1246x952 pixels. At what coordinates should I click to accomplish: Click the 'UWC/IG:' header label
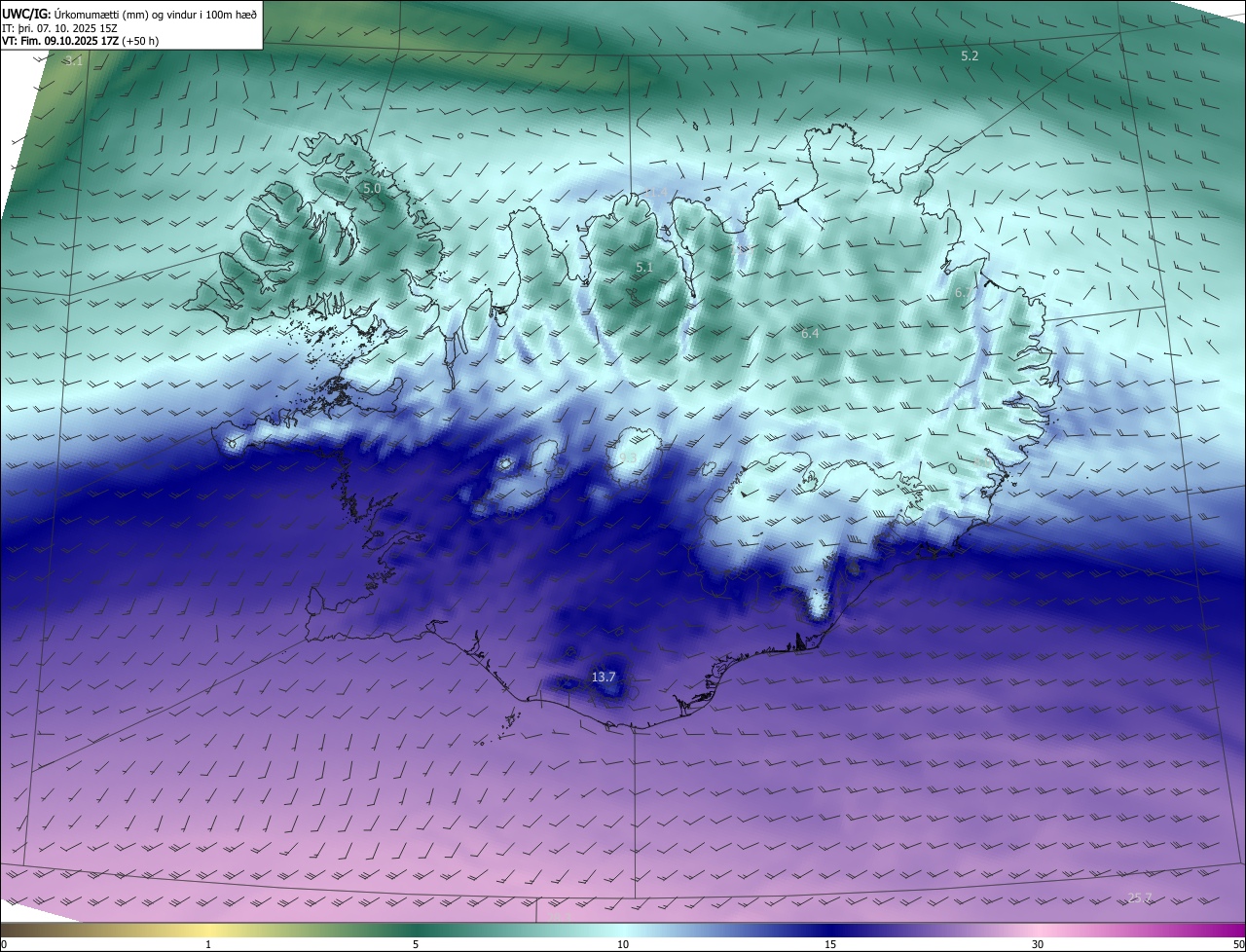(26, 14)
